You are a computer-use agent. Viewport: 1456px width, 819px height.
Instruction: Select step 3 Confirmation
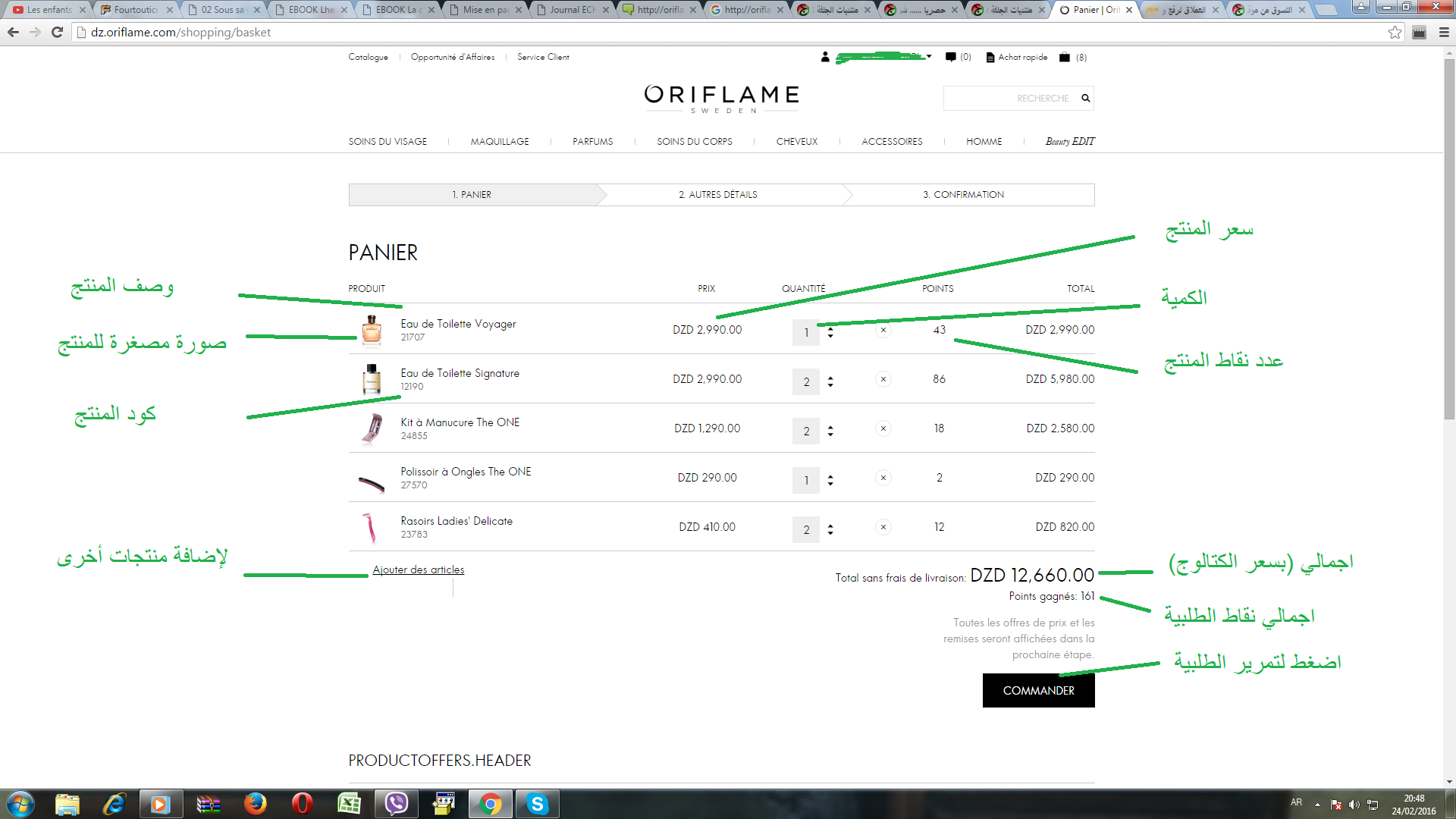click(963, 195)
